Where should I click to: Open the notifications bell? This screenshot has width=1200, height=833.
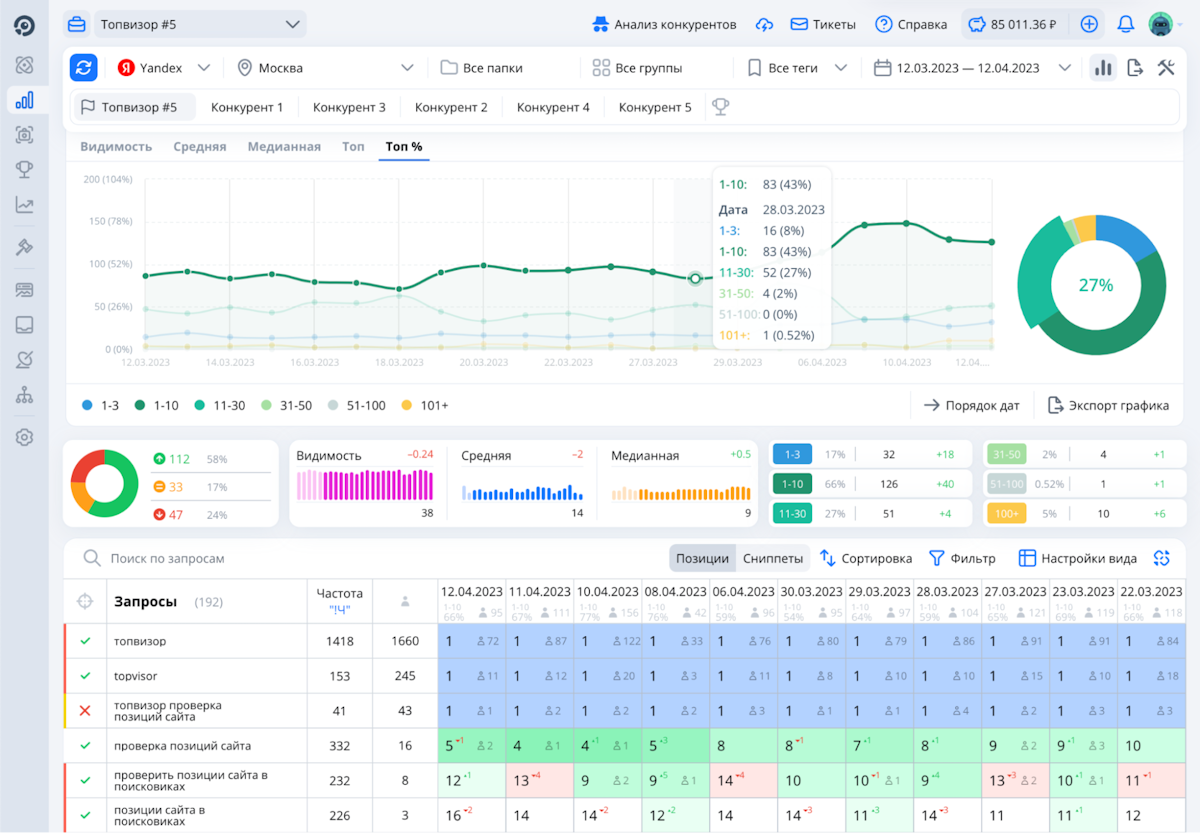pos(1126,24)
